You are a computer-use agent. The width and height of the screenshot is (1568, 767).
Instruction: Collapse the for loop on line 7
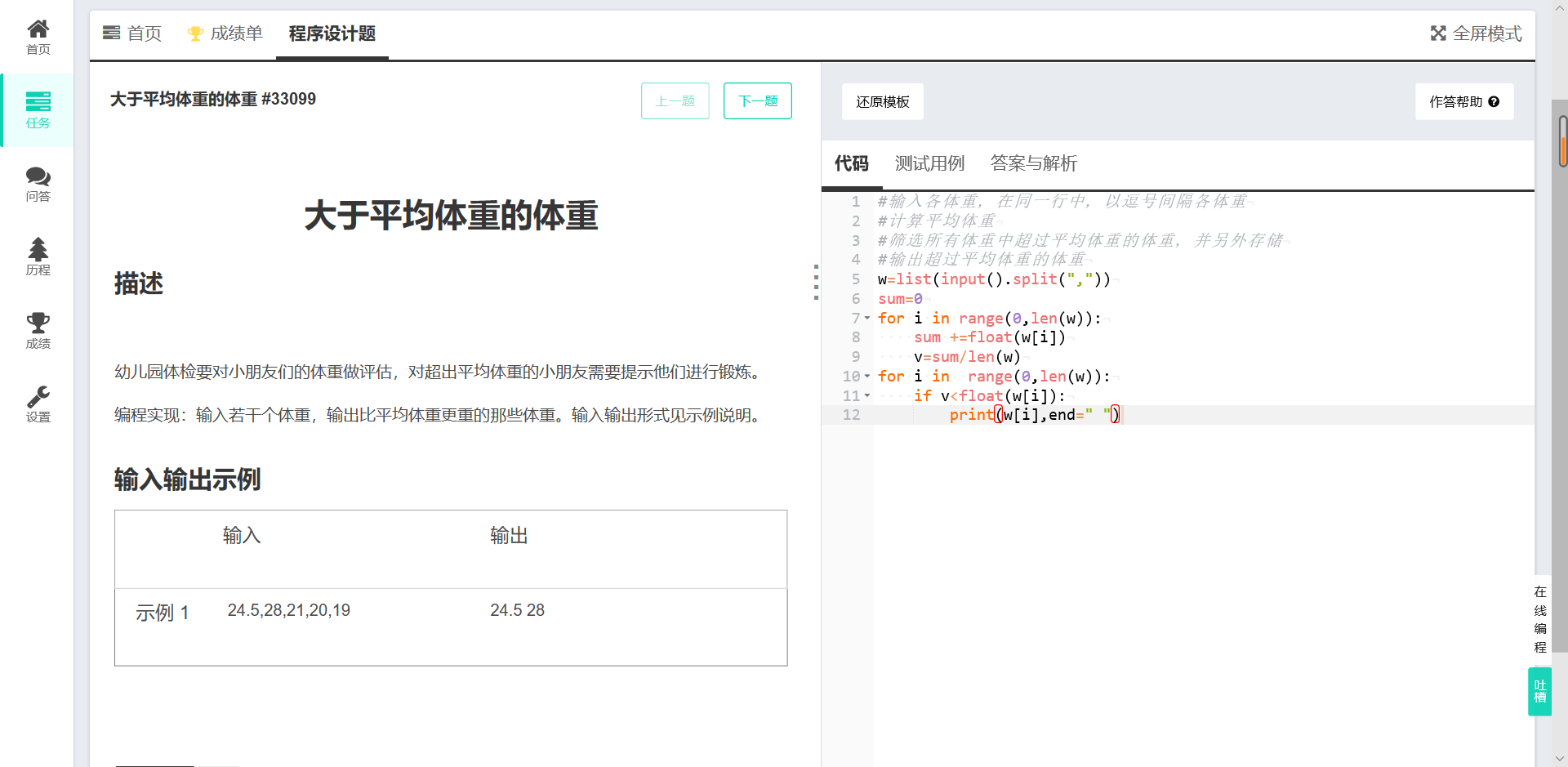click(x=867, y=318)
